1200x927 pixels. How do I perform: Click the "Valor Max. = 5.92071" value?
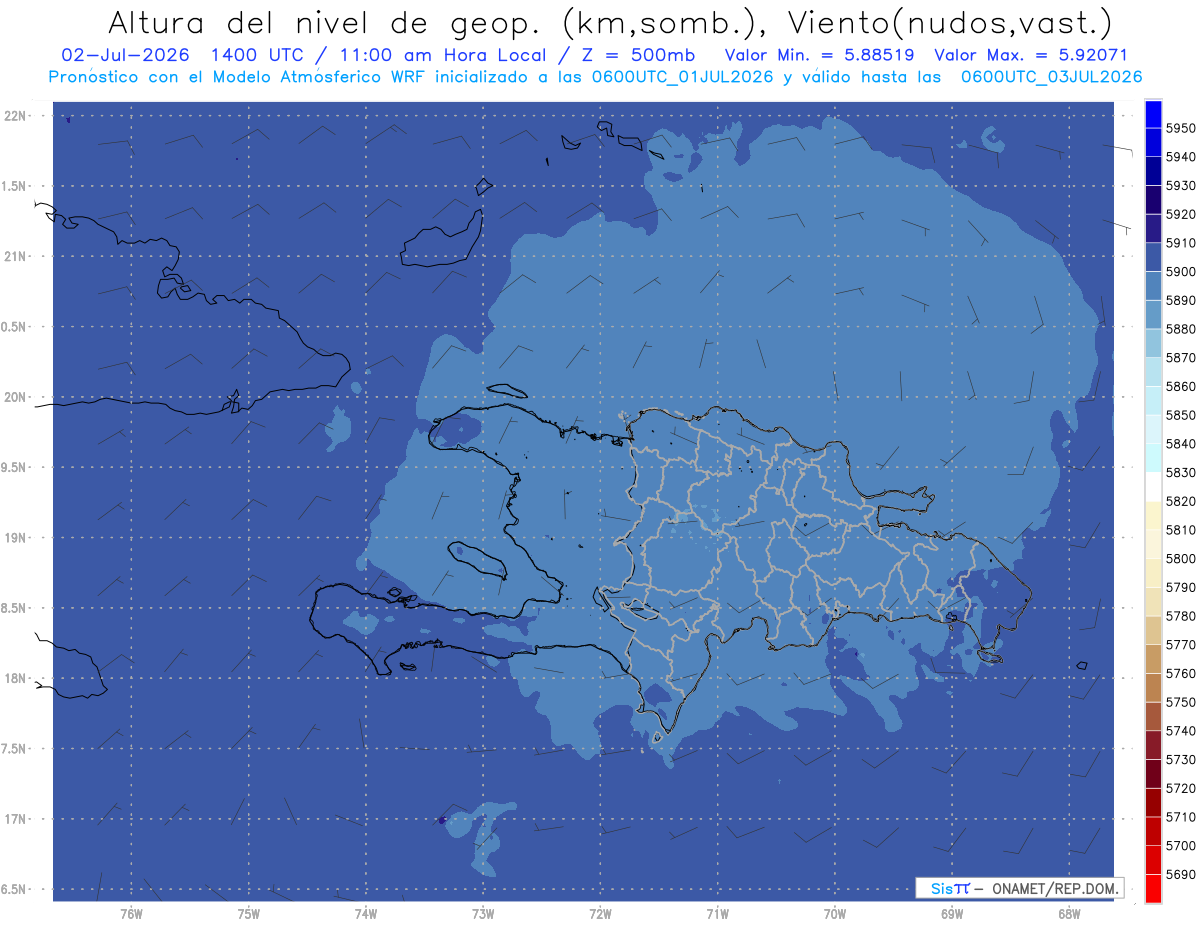tap(1031, 55)
